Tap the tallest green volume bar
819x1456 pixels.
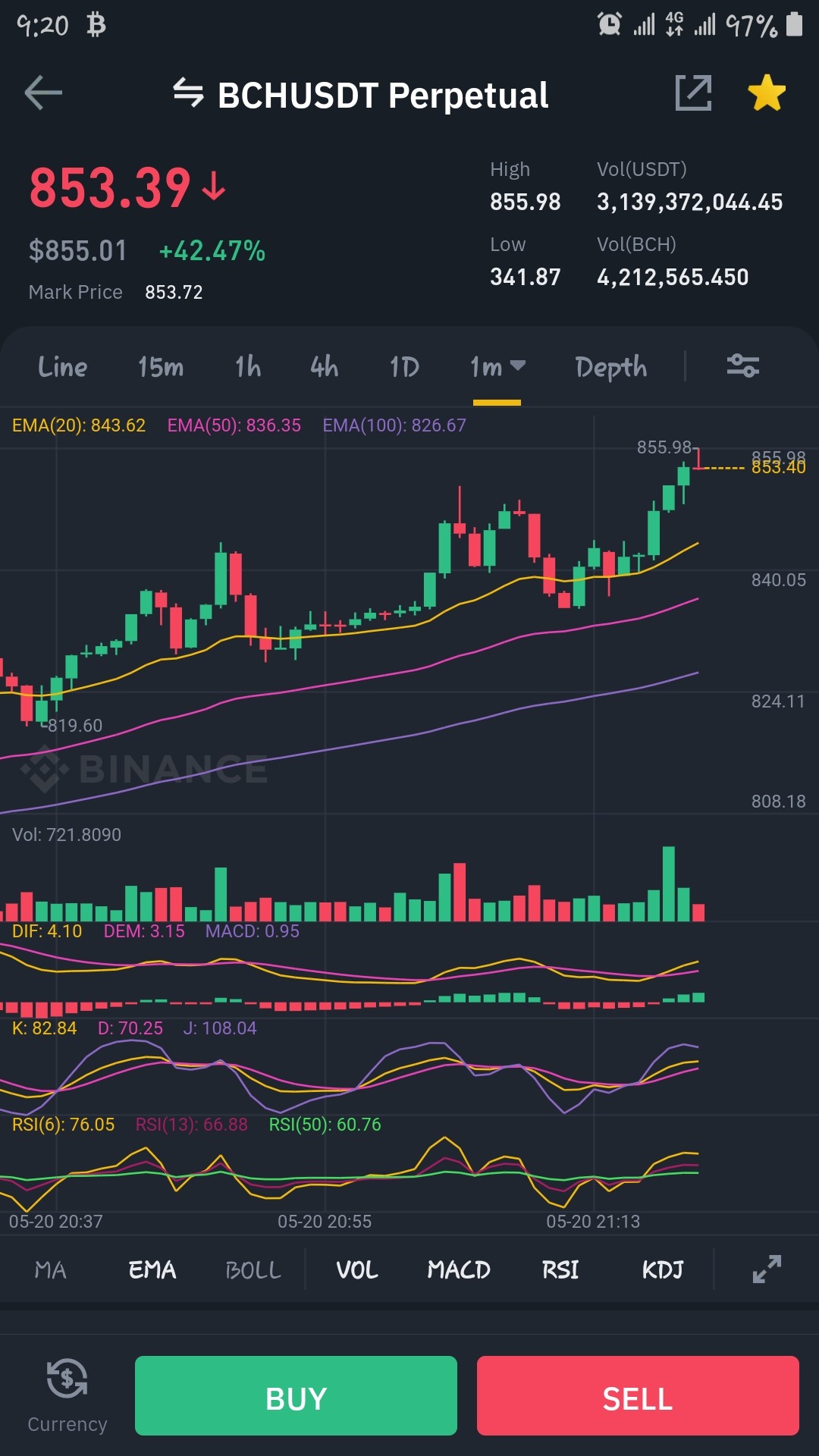point(668,883)
